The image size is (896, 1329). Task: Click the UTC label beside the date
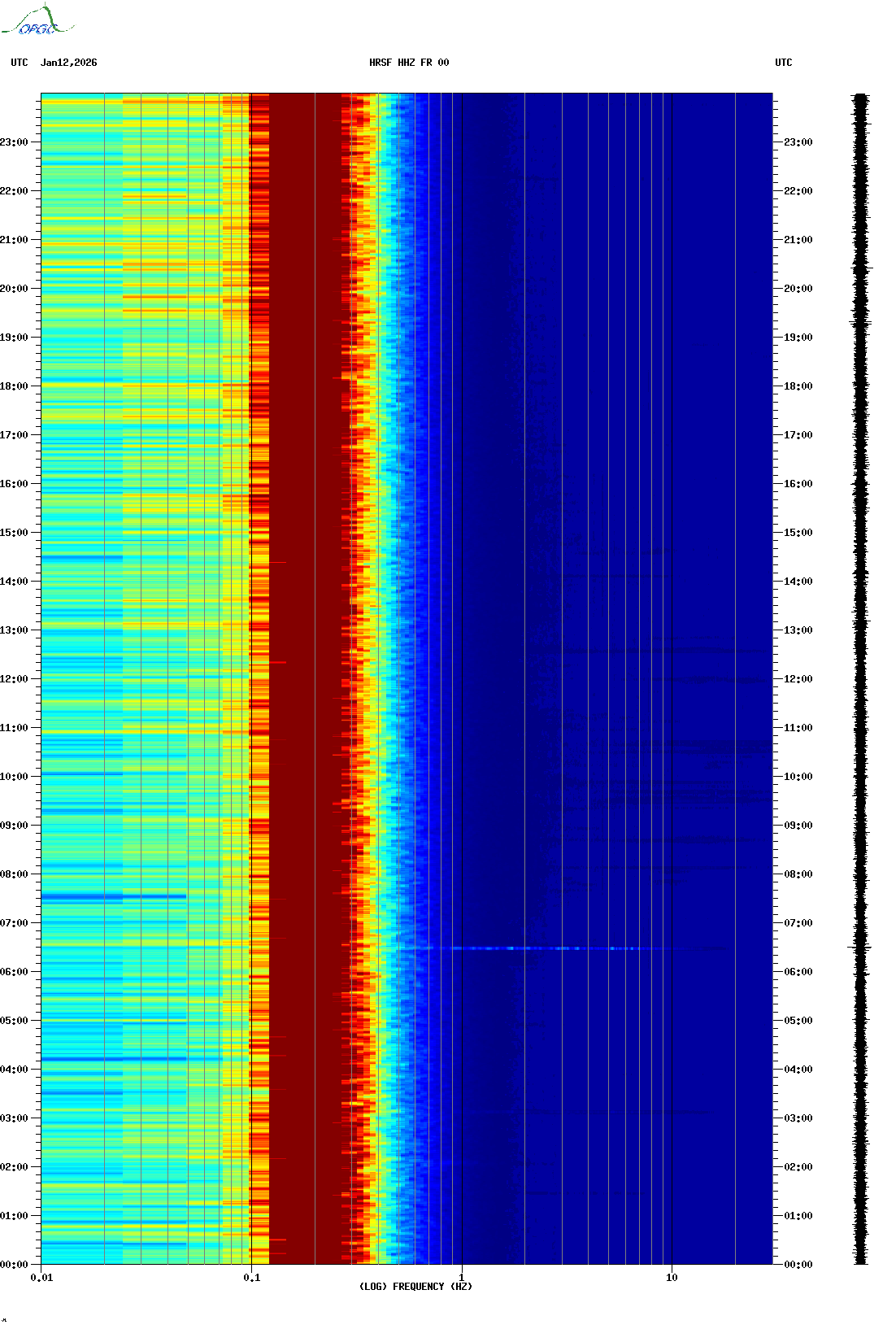(20, 63)
